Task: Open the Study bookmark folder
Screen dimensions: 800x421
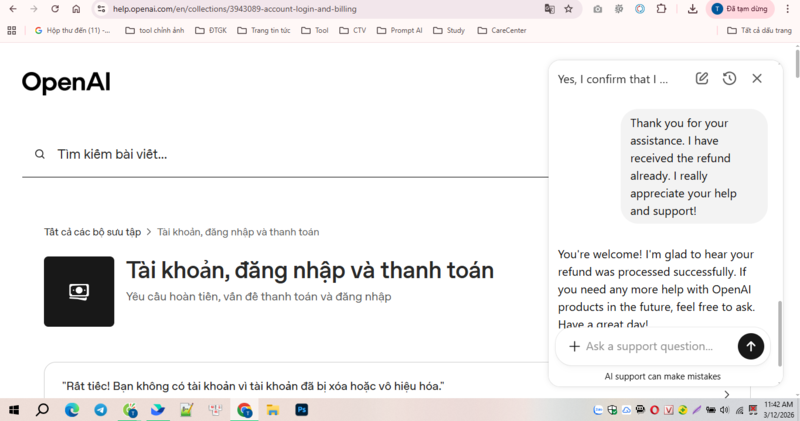Action: [449, 31]
